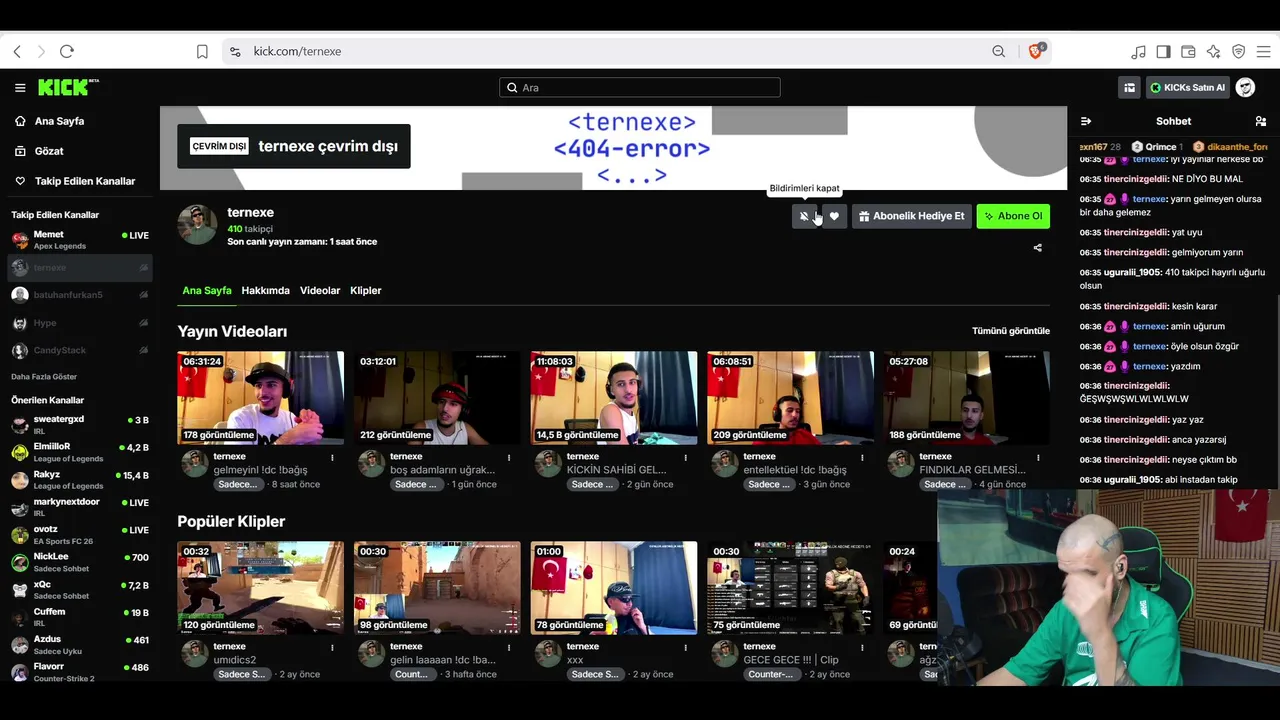
Task: Open batuhanfurkan5 channel in sidebar
Action: click(80, 295)
